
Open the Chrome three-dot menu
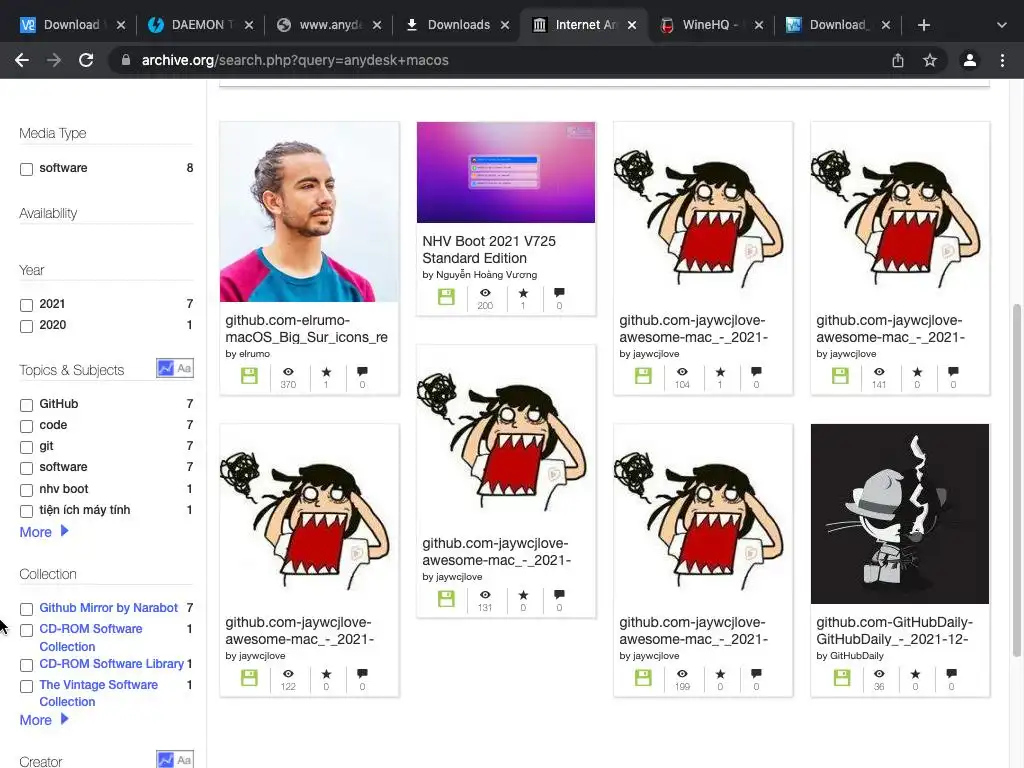pos(1002,60)
